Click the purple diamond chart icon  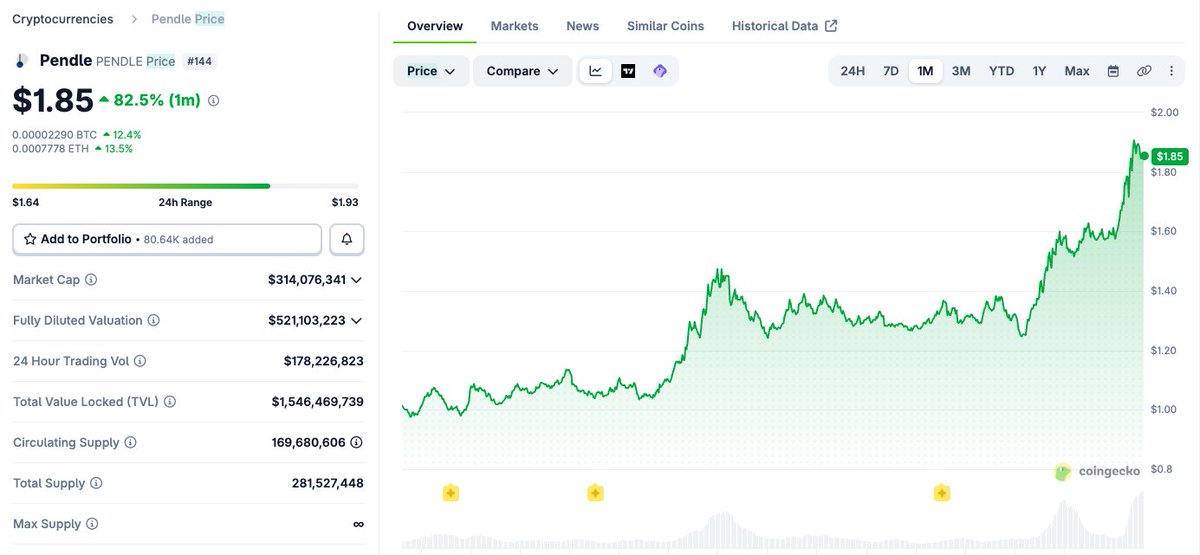[x=660, y=71]
